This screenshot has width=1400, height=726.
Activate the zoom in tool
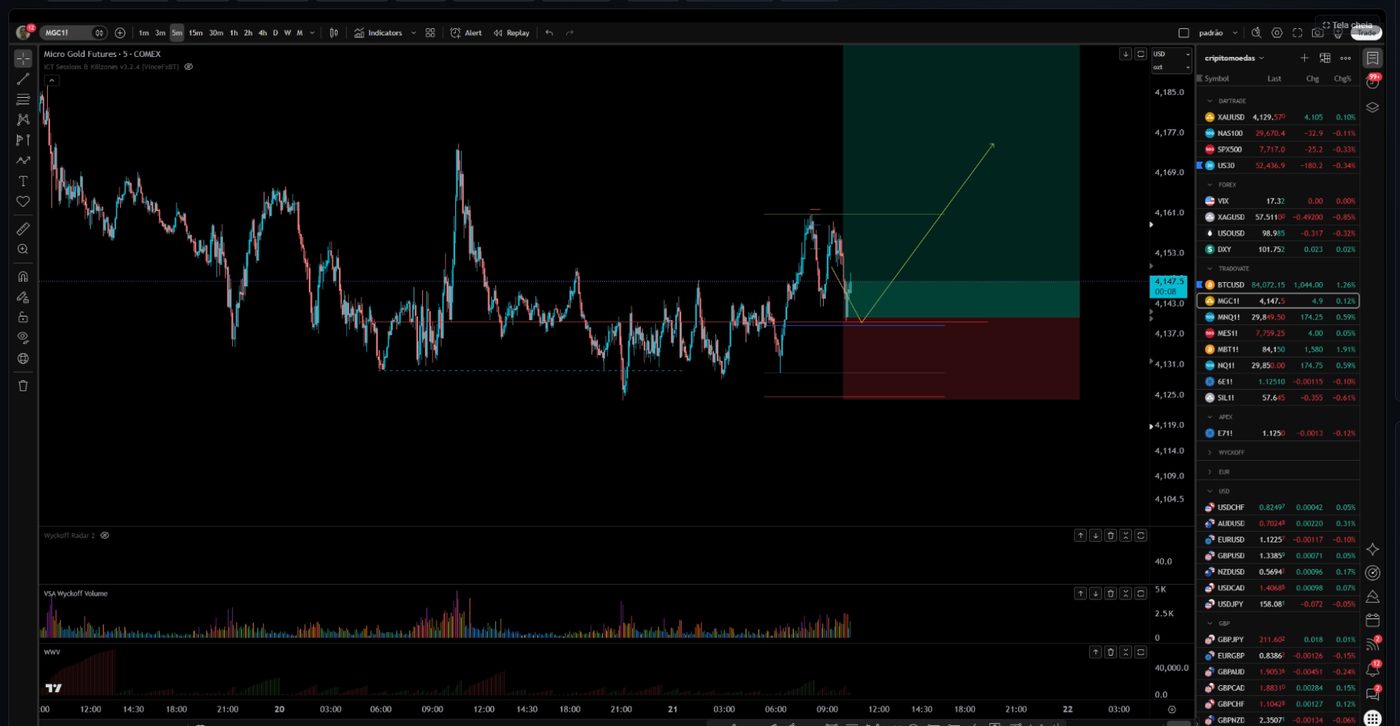[x=22, y=249]
